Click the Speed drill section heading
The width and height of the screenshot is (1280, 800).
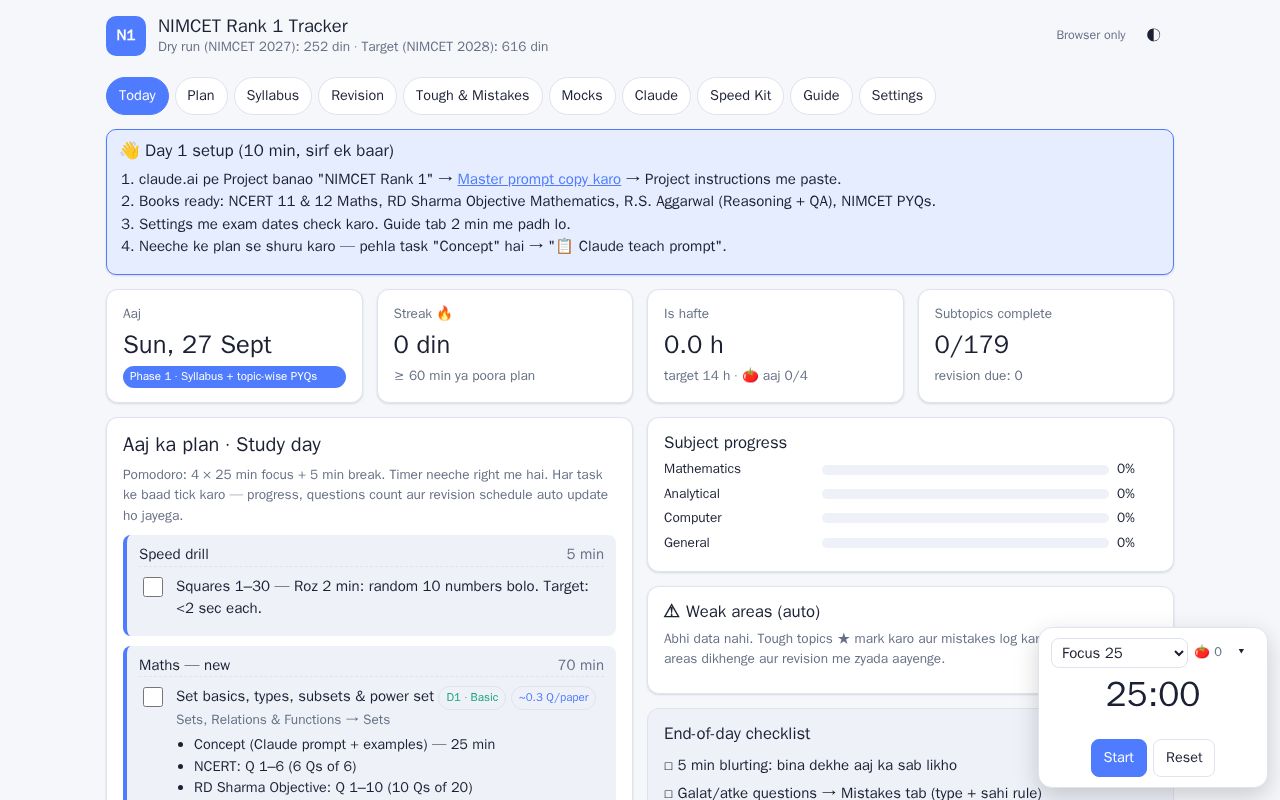174,555
